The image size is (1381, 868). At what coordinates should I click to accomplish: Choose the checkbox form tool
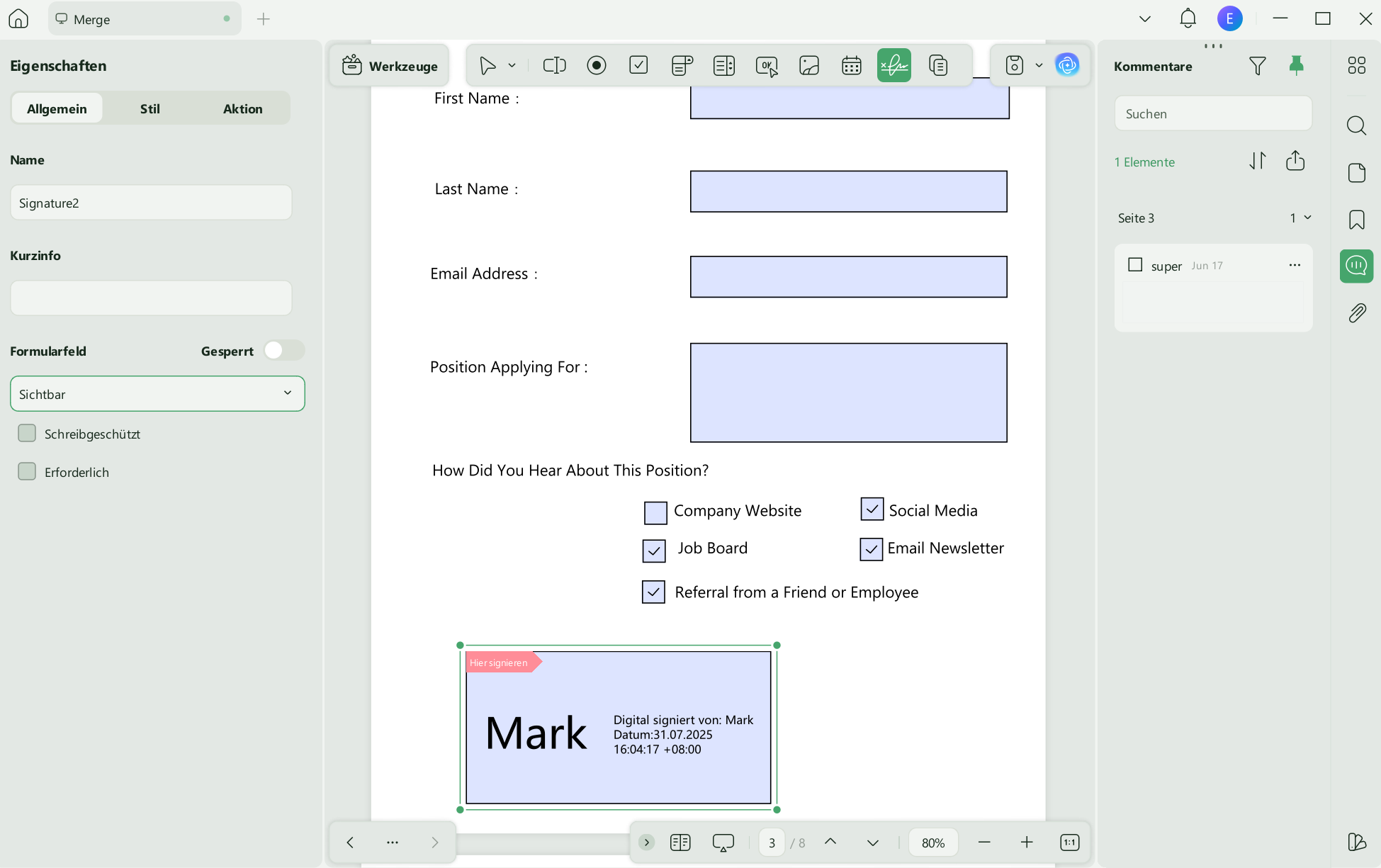tap(638, 66)
